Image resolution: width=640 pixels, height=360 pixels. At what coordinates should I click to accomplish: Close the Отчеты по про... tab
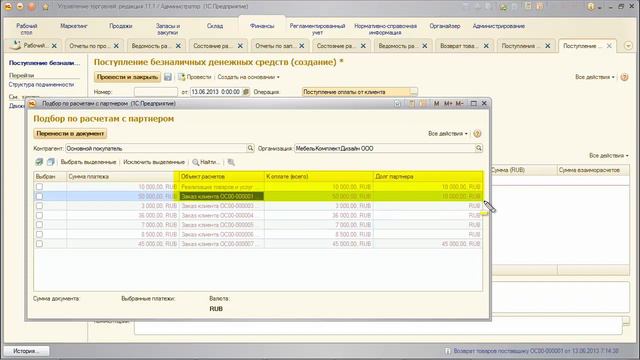pos(116,46)
